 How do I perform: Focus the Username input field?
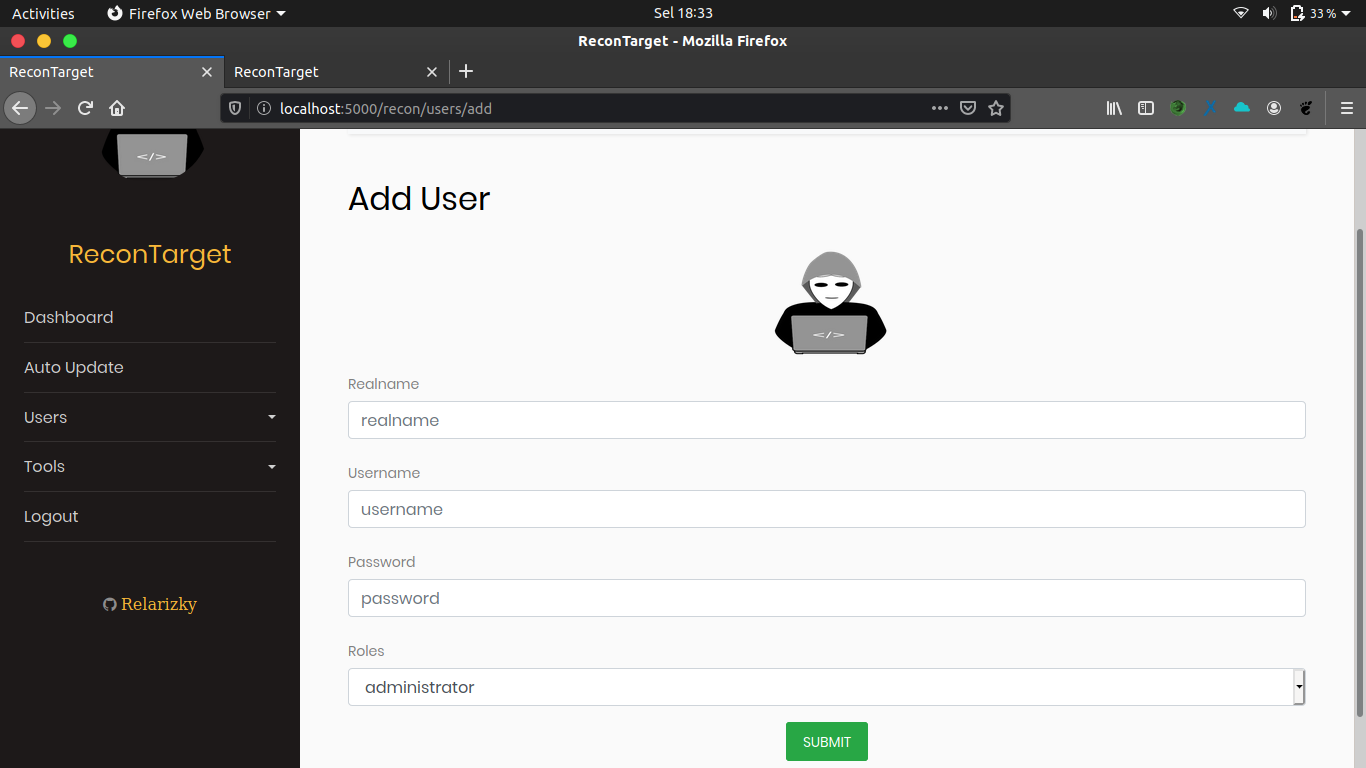tap(827, 509)
